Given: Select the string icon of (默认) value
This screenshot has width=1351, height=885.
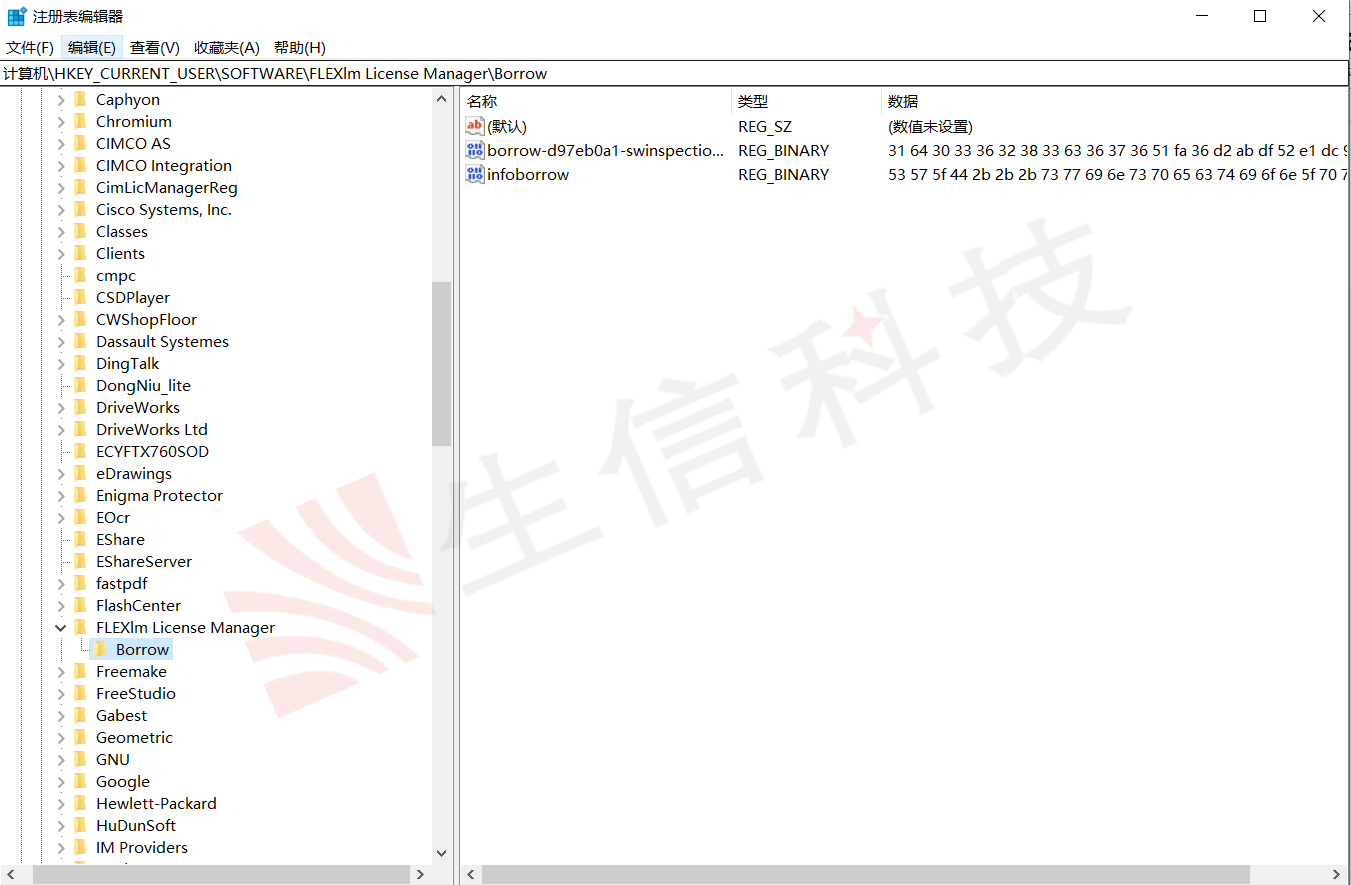Looking at the screenshot, I should pyautogui.click(x=475, y=126).
